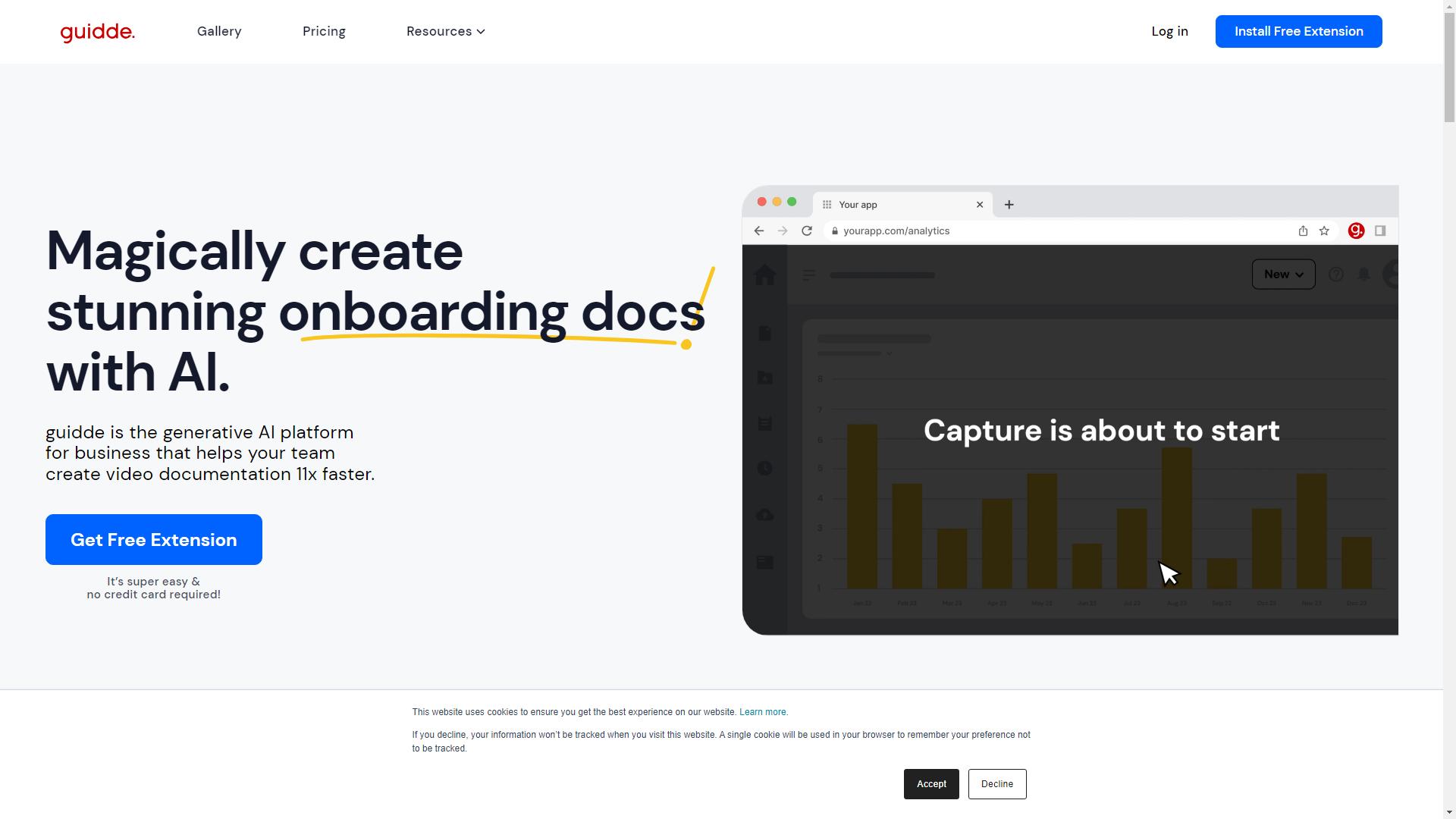This screenshot has height=819, width=1456.
Task: Select the clock history icon in the sidebar
Action: [765, 468]
